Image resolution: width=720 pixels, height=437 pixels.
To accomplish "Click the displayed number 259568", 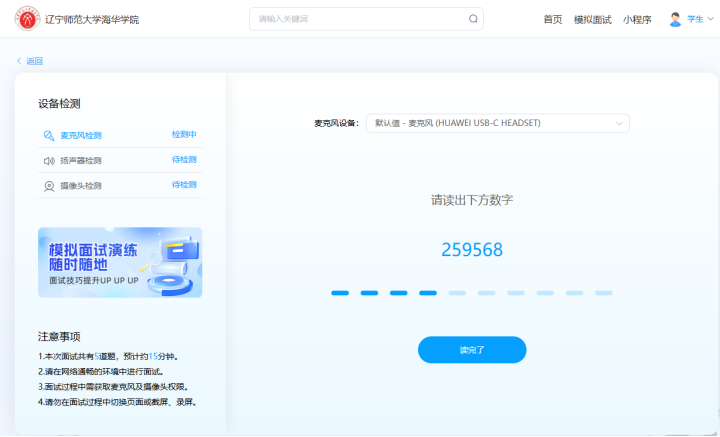I will (x=472, y=250).
